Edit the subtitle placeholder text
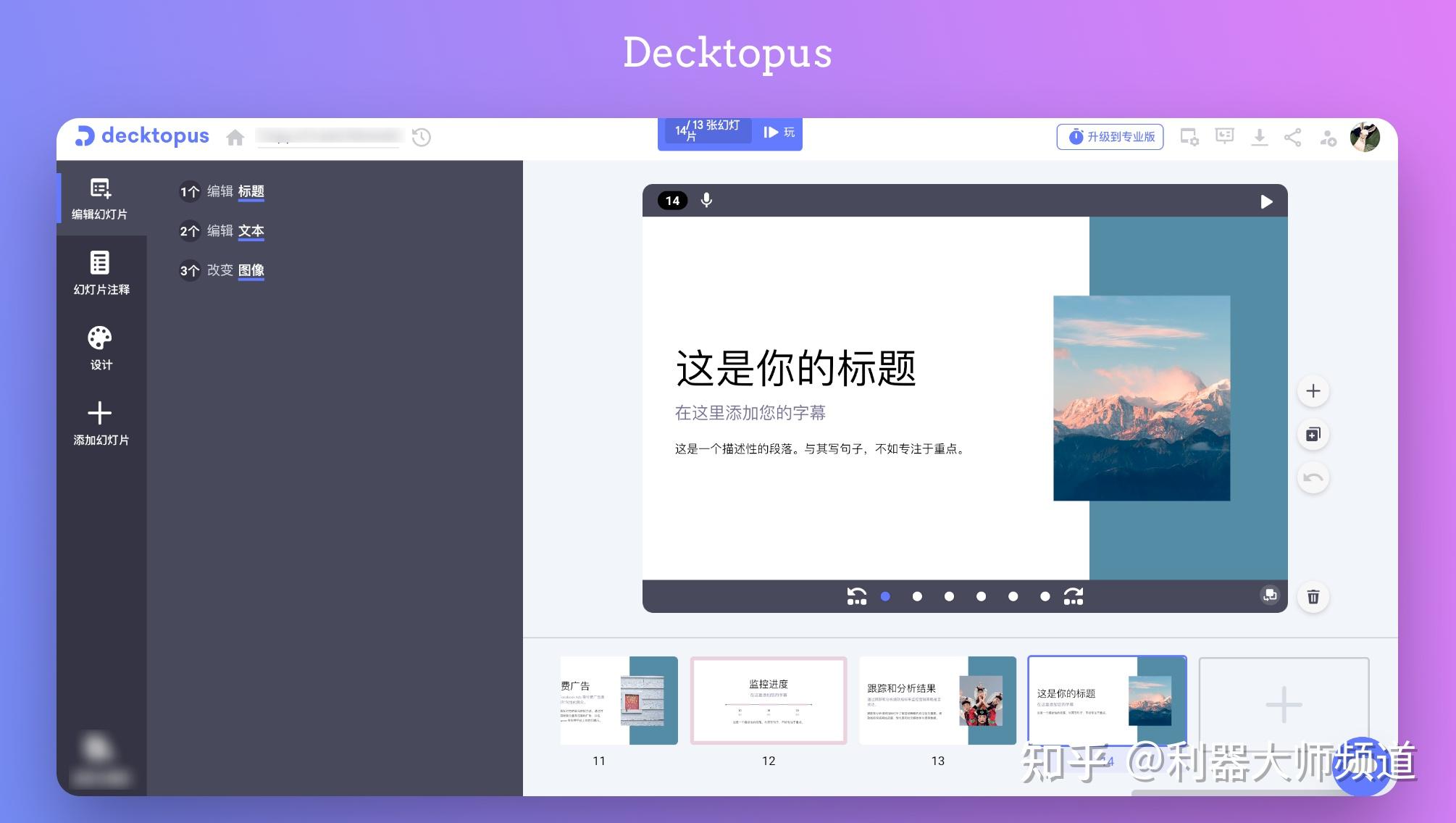Viewport: 1456px width, 823px height. coord(750,413)
